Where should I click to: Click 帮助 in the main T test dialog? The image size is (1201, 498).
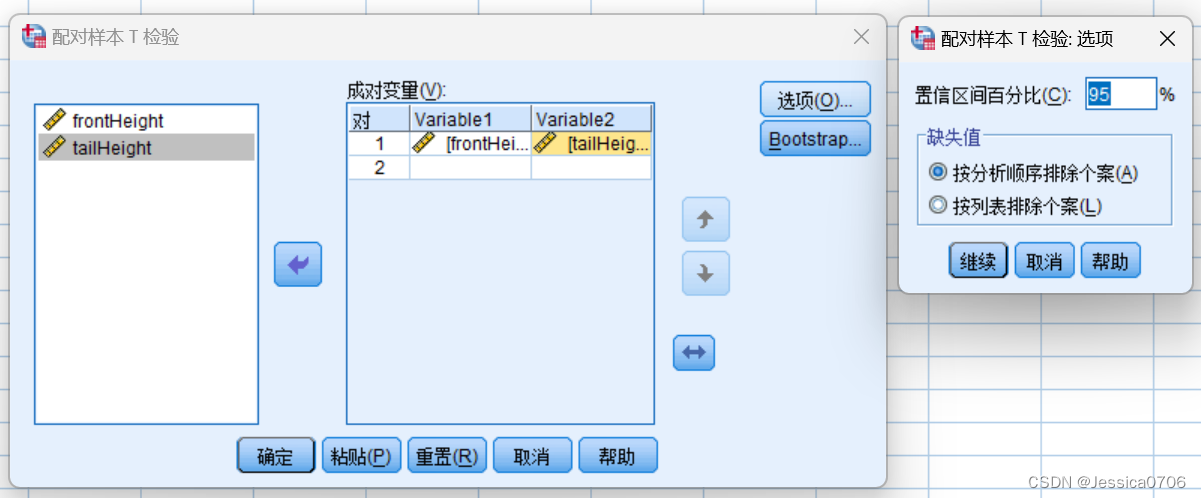pyautogui.click(x=618, y=456)
